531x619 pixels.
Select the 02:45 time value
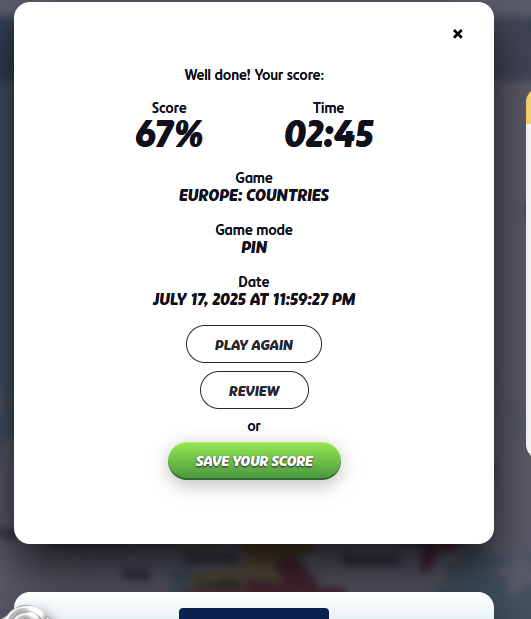click(x=329, y=134)
